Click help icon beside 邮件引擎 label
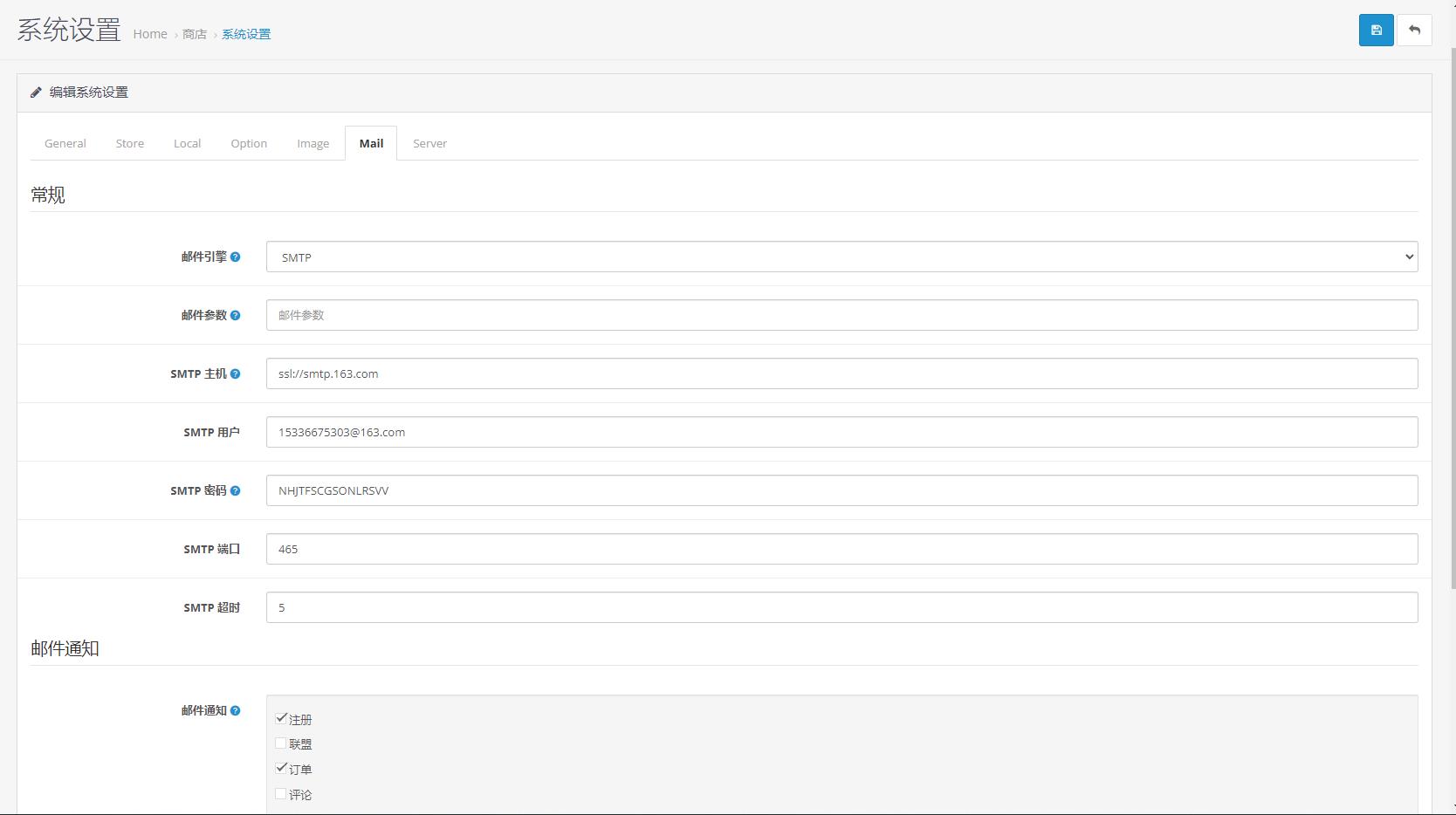Viewport: 1456px width, 815px height. click(x=235, y=257)
